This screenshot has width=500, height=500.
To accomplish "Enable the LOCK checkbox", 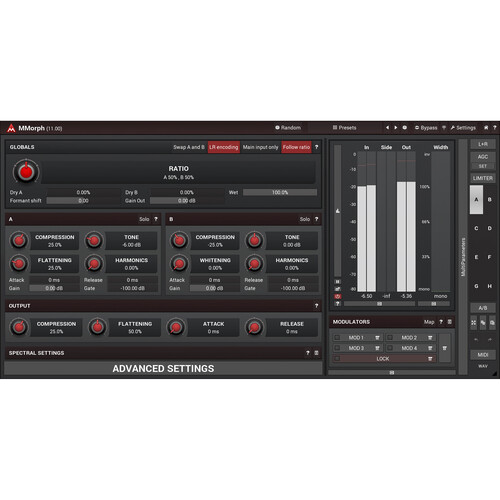I will tap(337, 359).
